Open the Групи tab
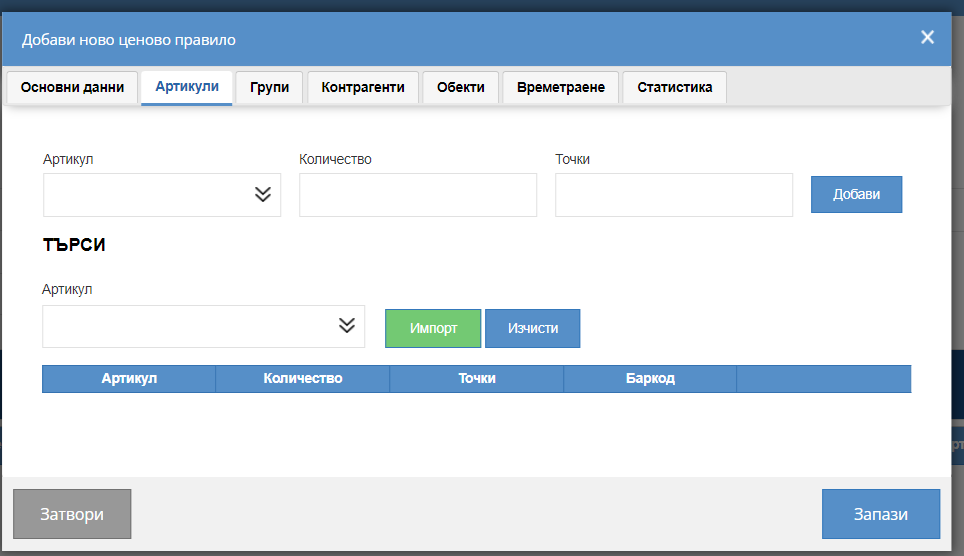This screenshot has height=556, width=964. tap(269, 87)
